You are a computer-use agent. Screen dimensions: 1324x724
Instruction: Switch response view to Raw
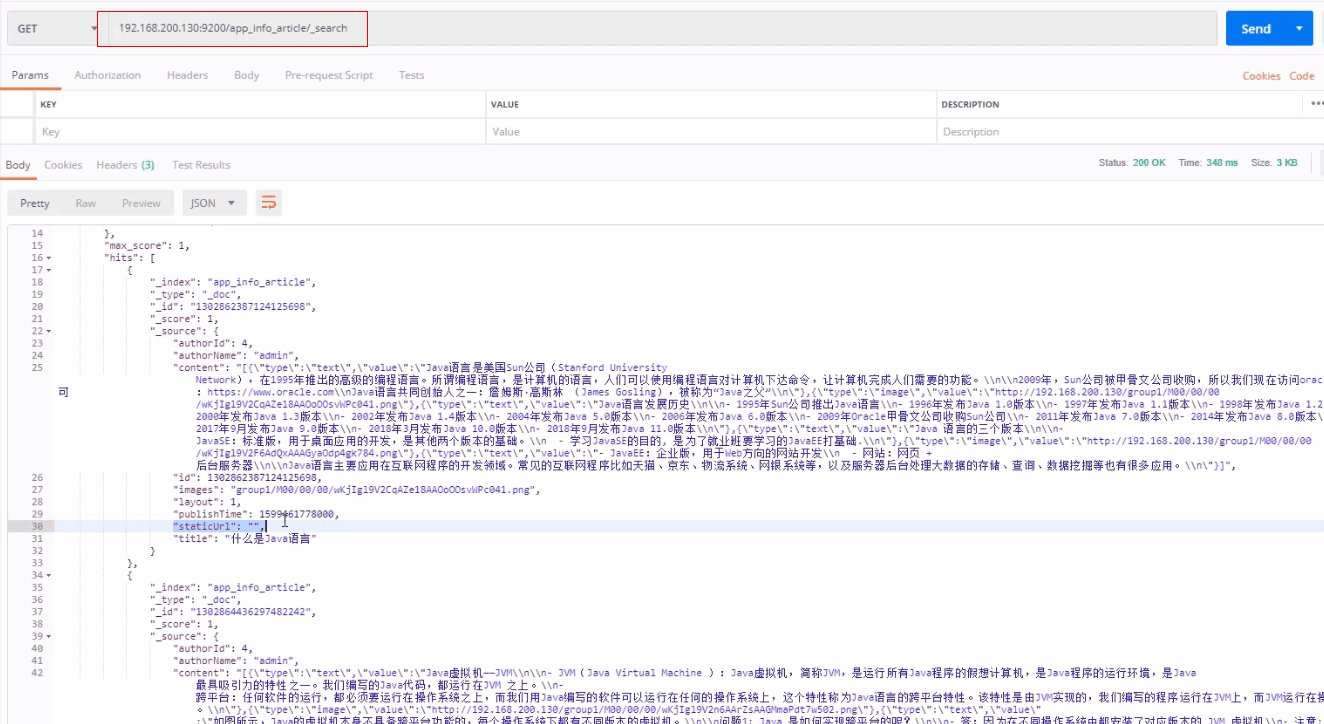(x=86, y=203)
